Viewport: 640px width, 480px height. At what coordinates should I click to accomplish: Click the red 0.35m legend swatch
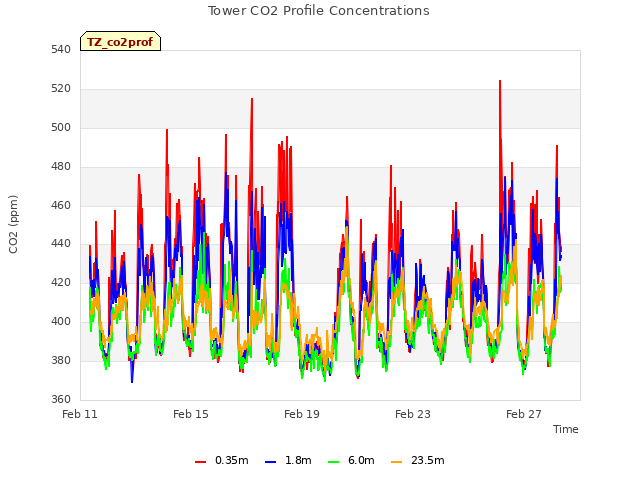tap(200, 462)
